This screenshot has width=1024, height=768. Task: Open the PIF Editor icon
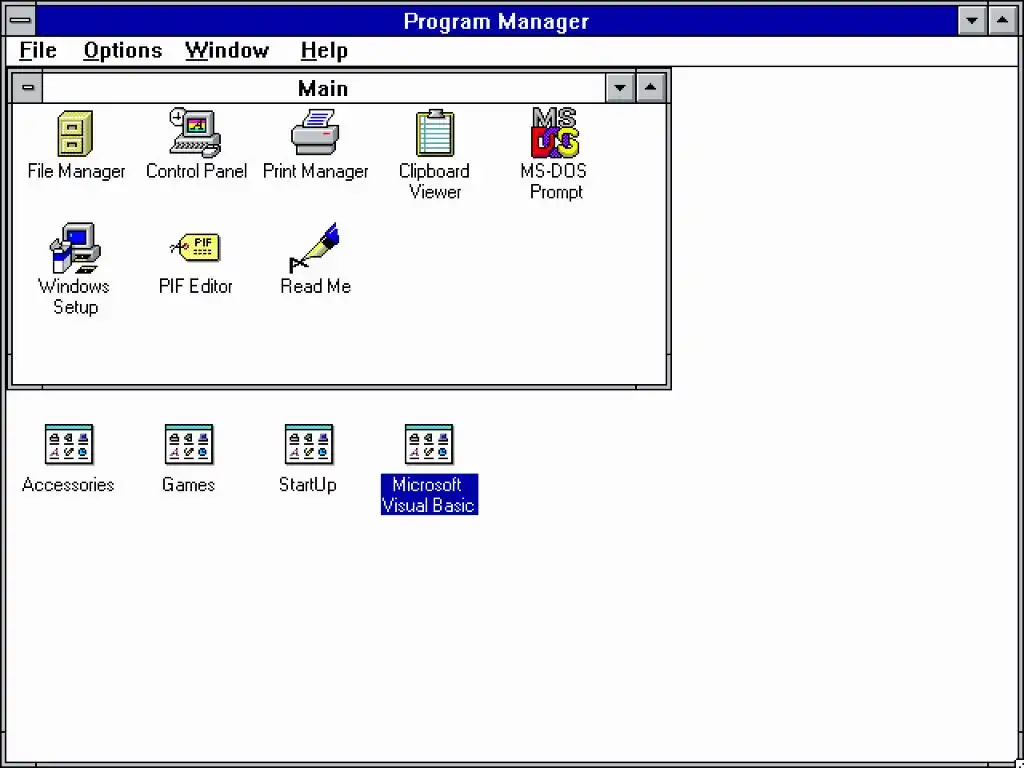pos(195,248)
